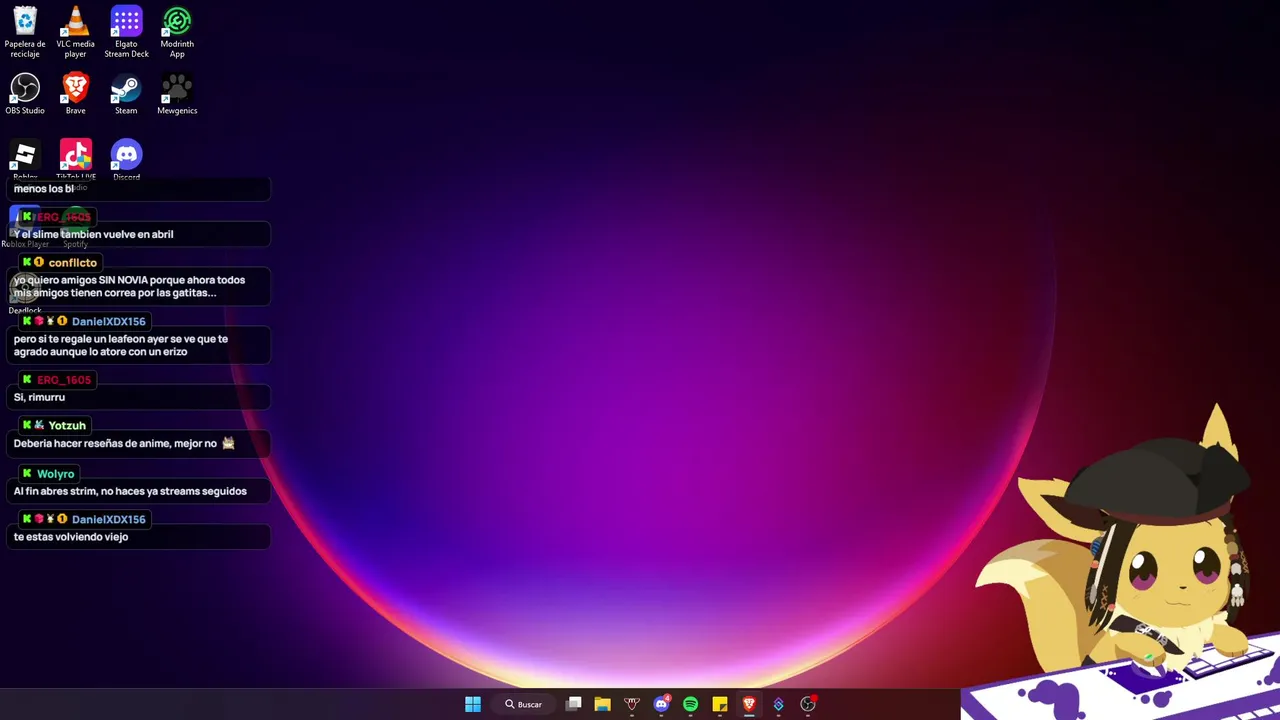The image size is (1280, 720).
Task: Click the red-and-white winged taskbar icon
Action: 631,704
